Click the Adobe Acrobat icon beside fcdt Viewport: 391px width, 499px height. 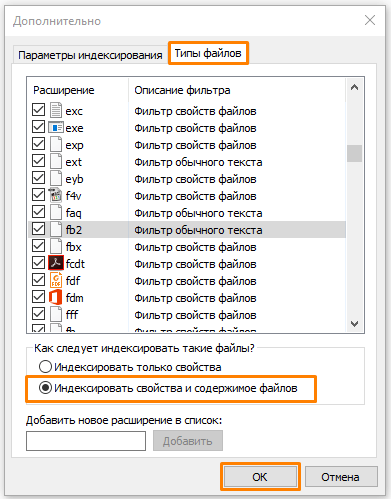click(56, 263)
